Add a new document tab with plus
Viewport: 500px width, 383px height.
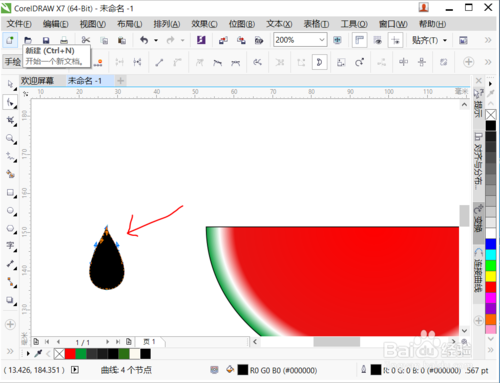(x=121, y=81)
